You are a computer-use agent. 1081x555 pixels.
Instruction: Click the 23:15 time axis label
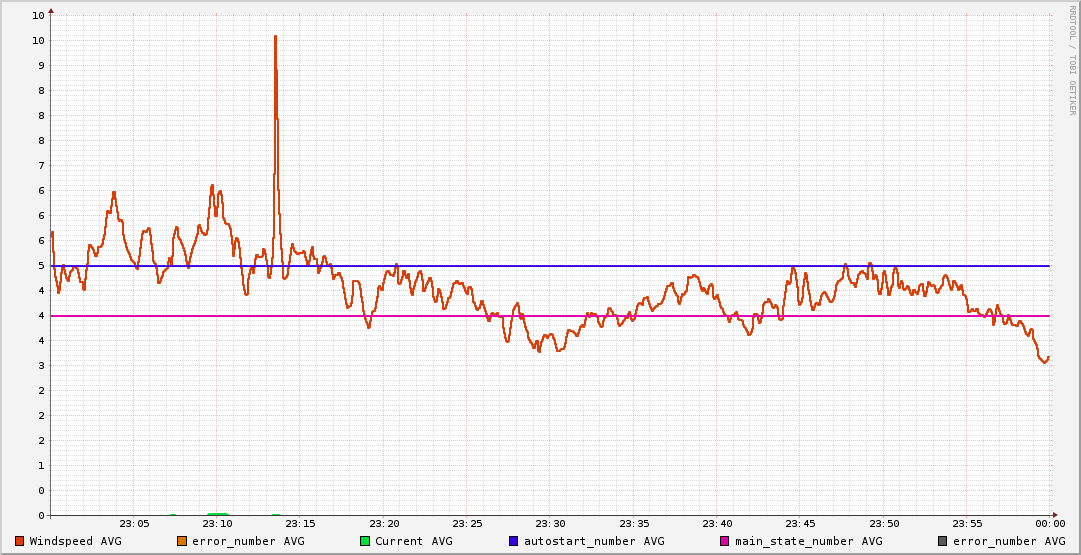(300, 523)
